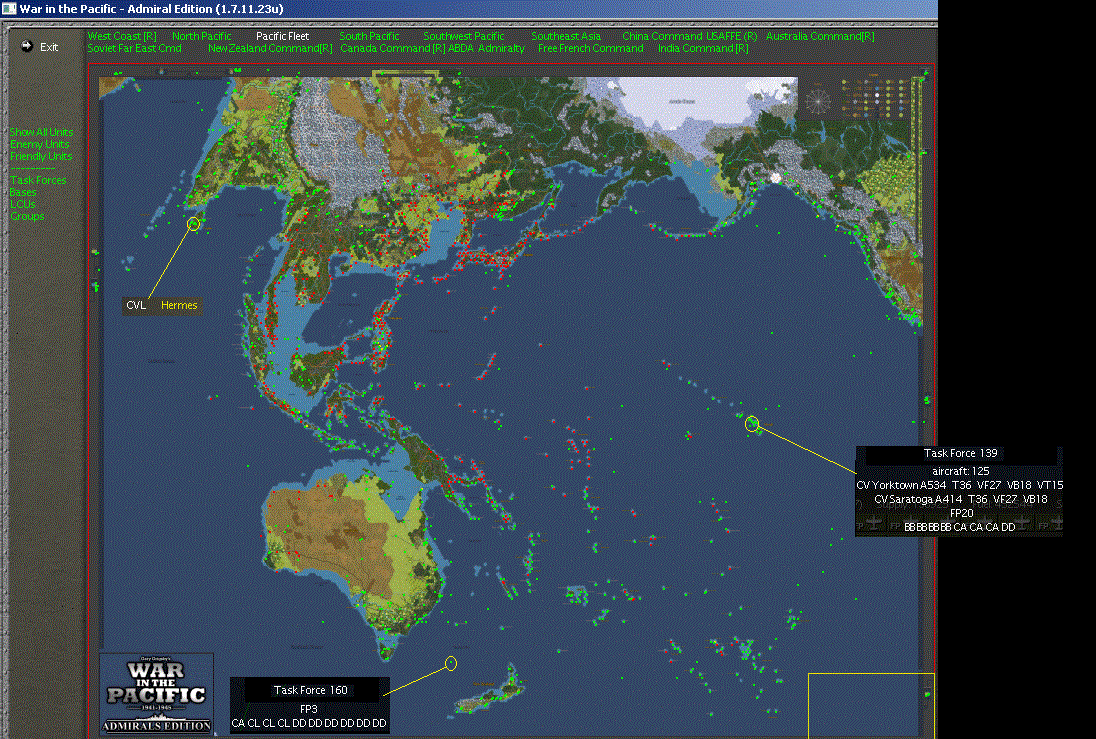1096x739 pixels.
Task: Click the window title bar application icon
Action: pyautogui.click(x=8, y=8)
